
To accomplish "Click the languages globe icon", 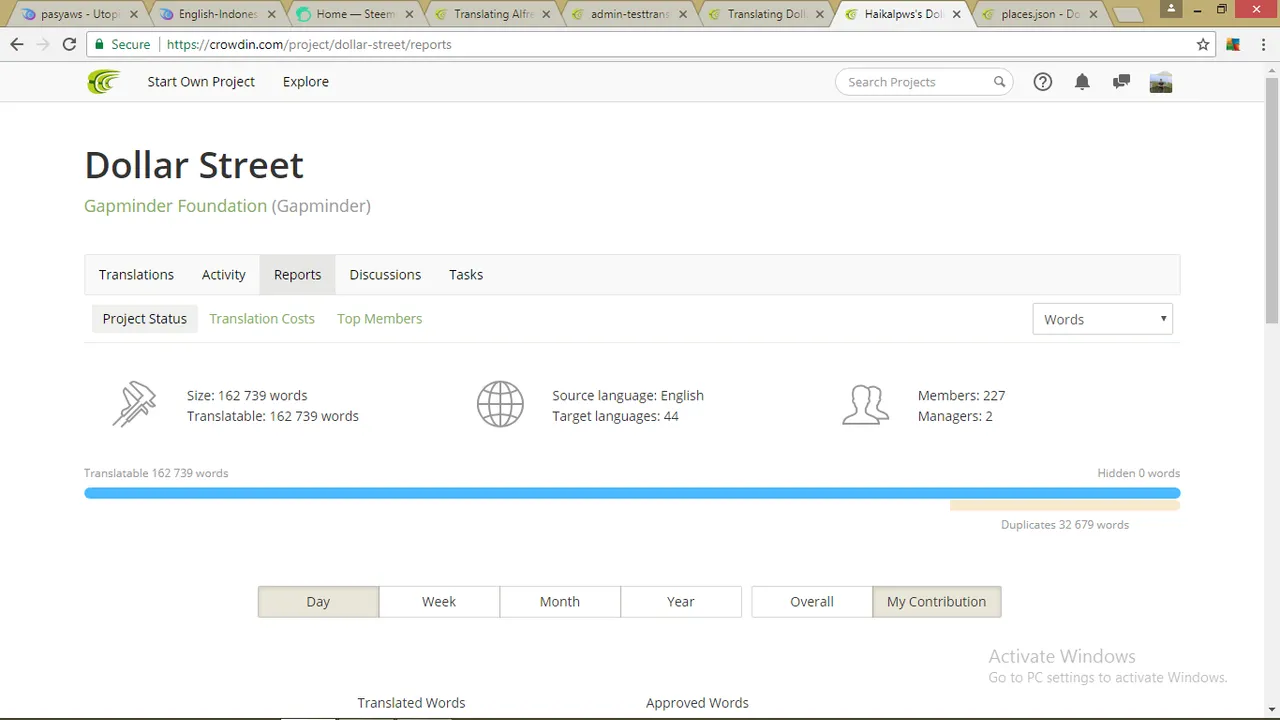I will click(x=500, y=405).
